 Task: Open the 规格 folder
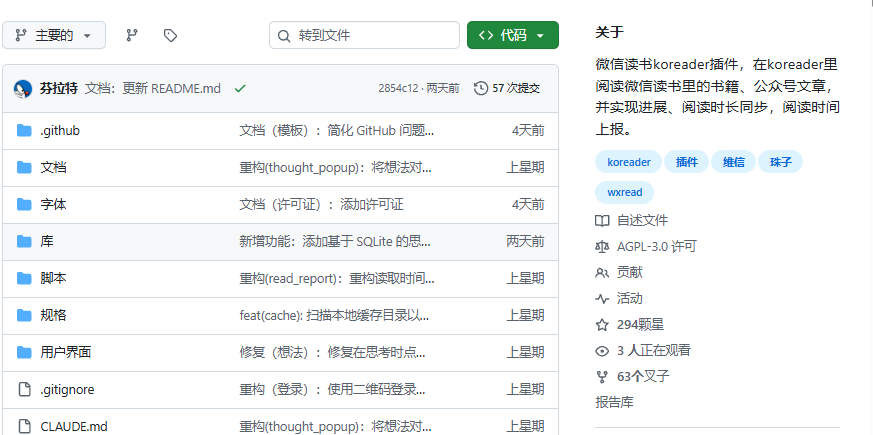[x=53, y=315]
